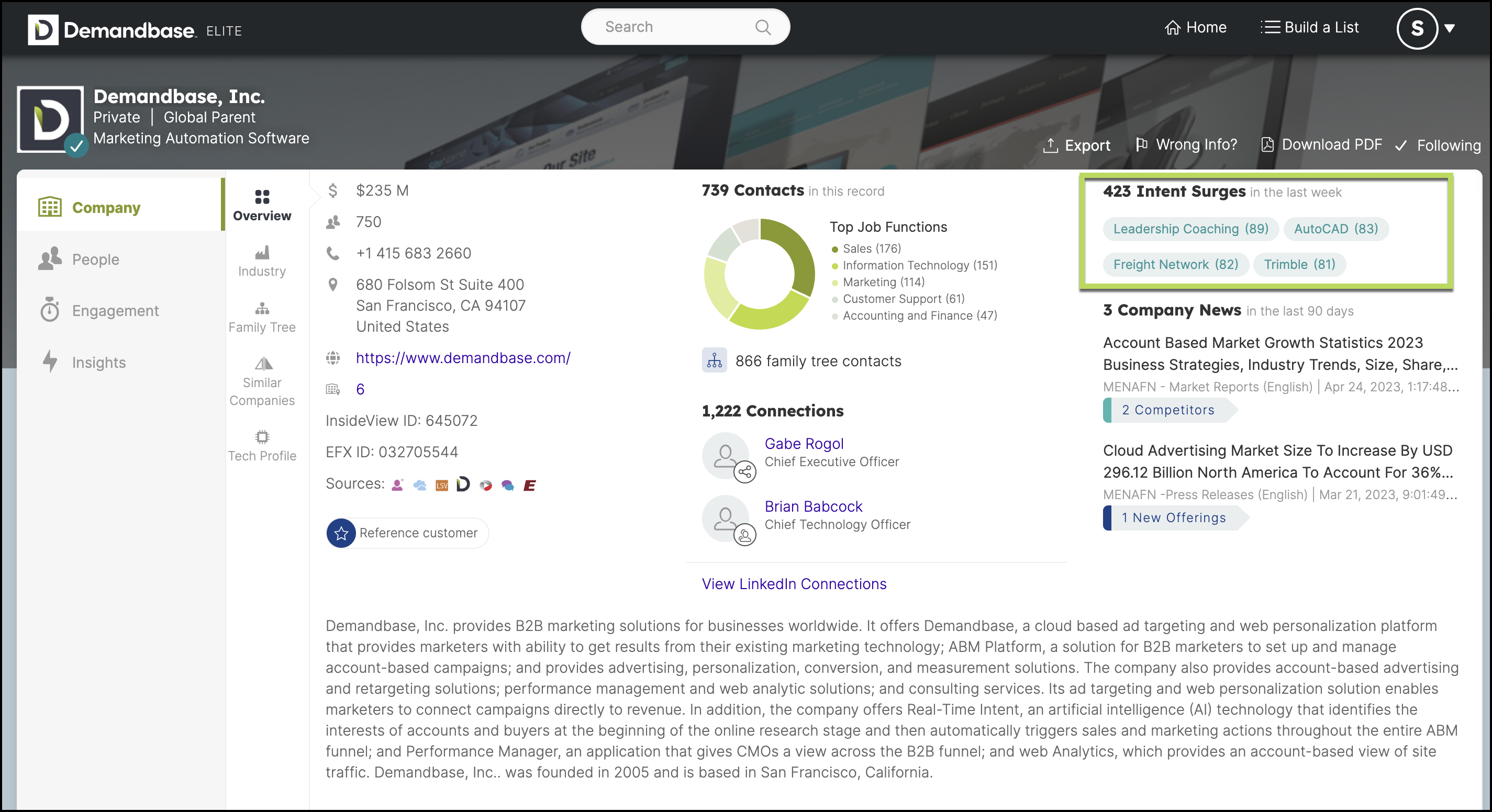1492x812 pixels.
Task: Open the Similar Companies section
Action: coord(262,382)
